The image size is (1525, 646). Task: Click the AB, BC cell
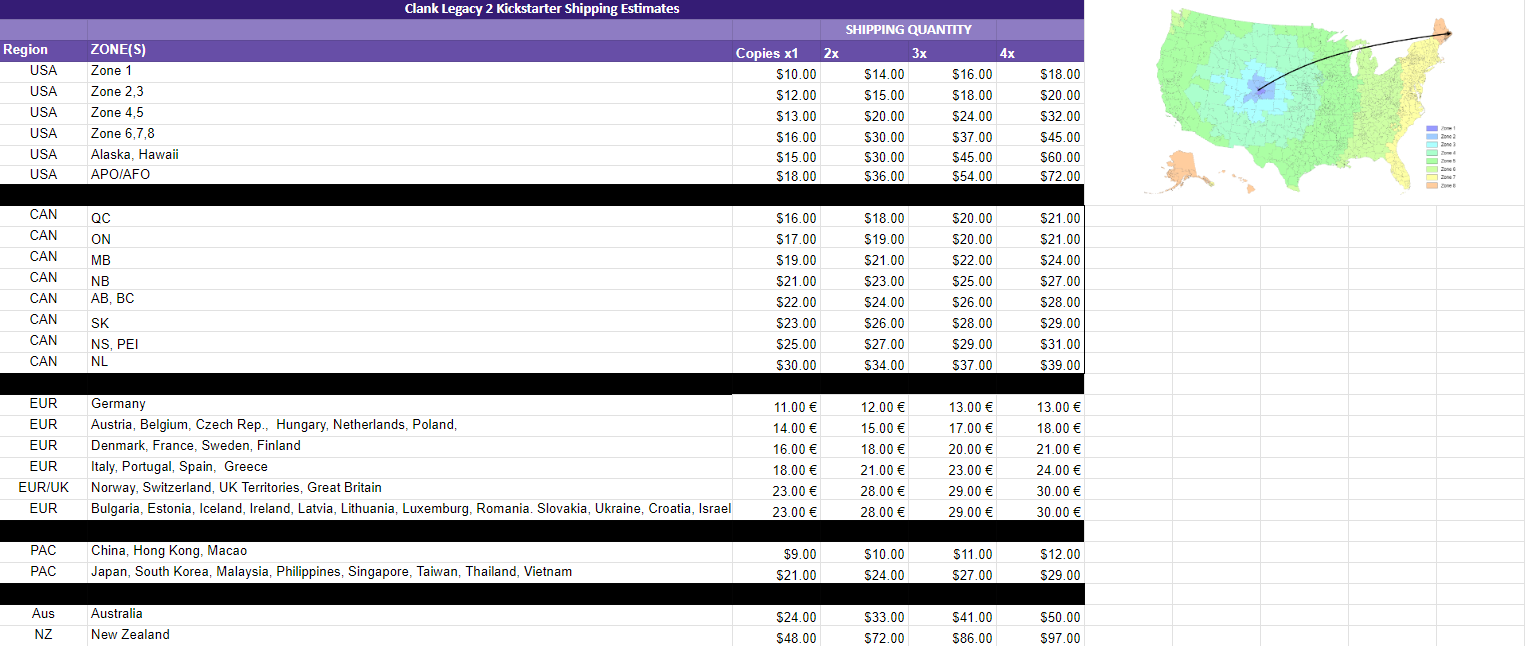click(410, 299)
